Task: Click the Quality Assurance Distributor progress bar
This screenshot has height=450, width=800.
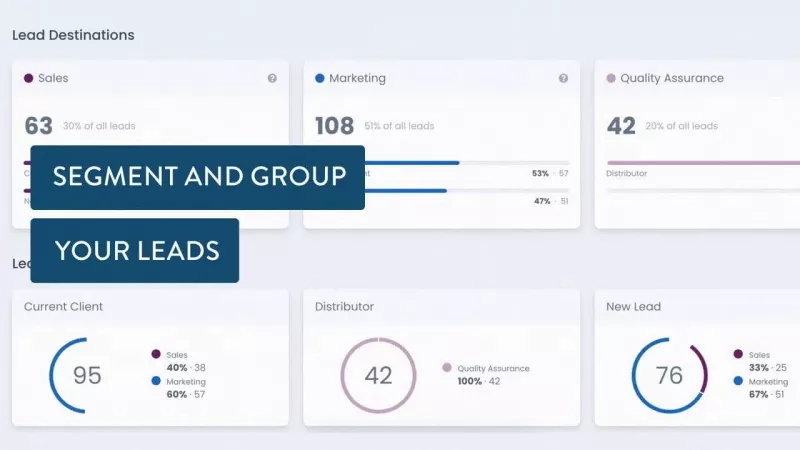Action: [703, 163]
